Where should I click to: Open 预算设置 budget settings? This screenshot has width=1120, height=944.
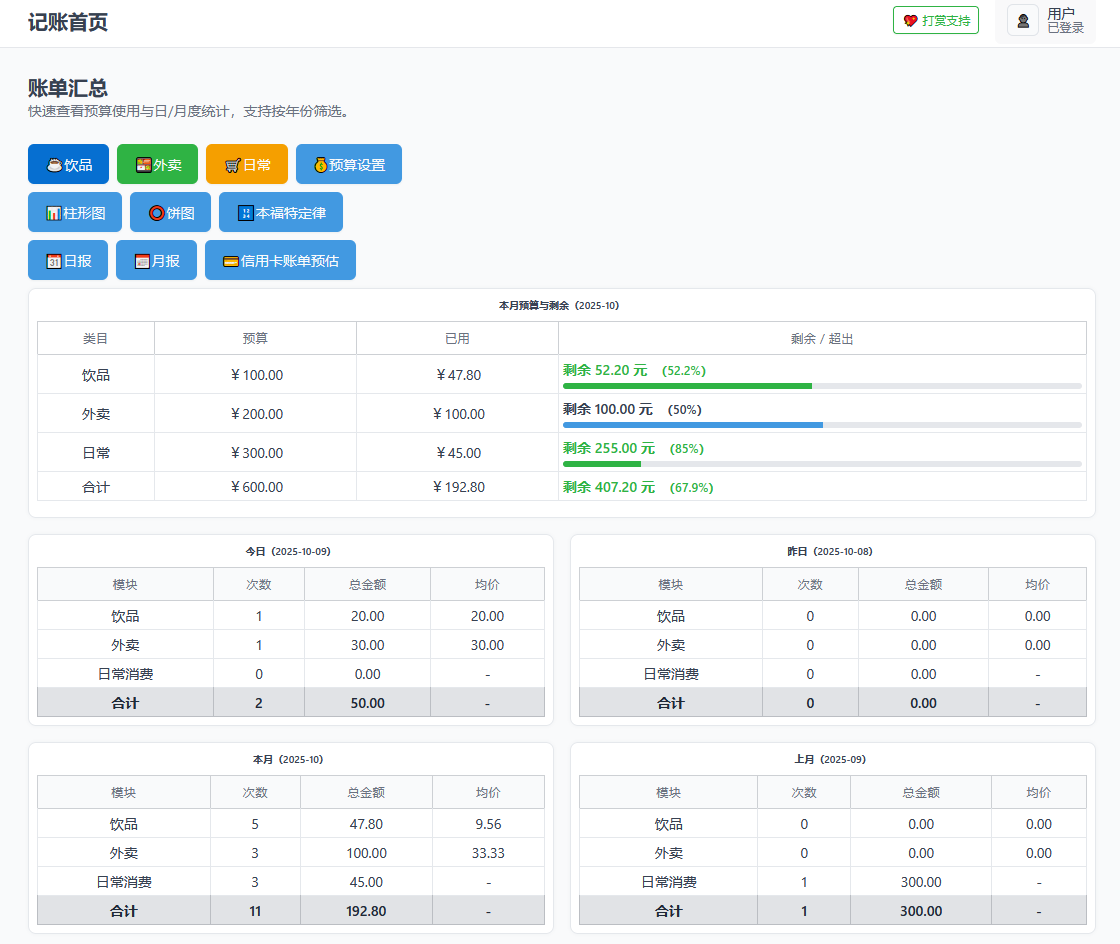click(348, 164)
